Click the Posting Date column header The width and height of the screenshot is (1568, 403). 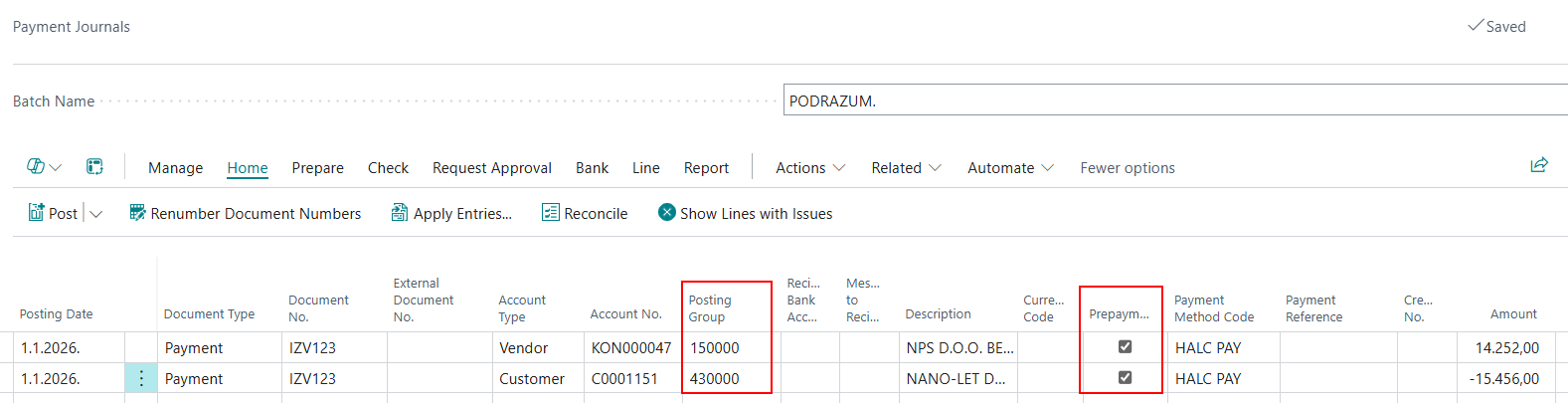coord(56,314)
